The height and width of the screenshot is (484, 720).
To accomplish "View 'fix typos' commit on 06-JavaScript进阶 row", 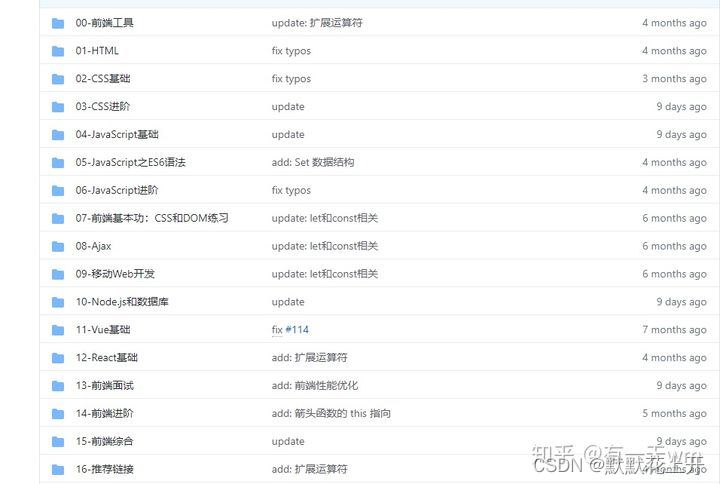I will pos(291,191).
